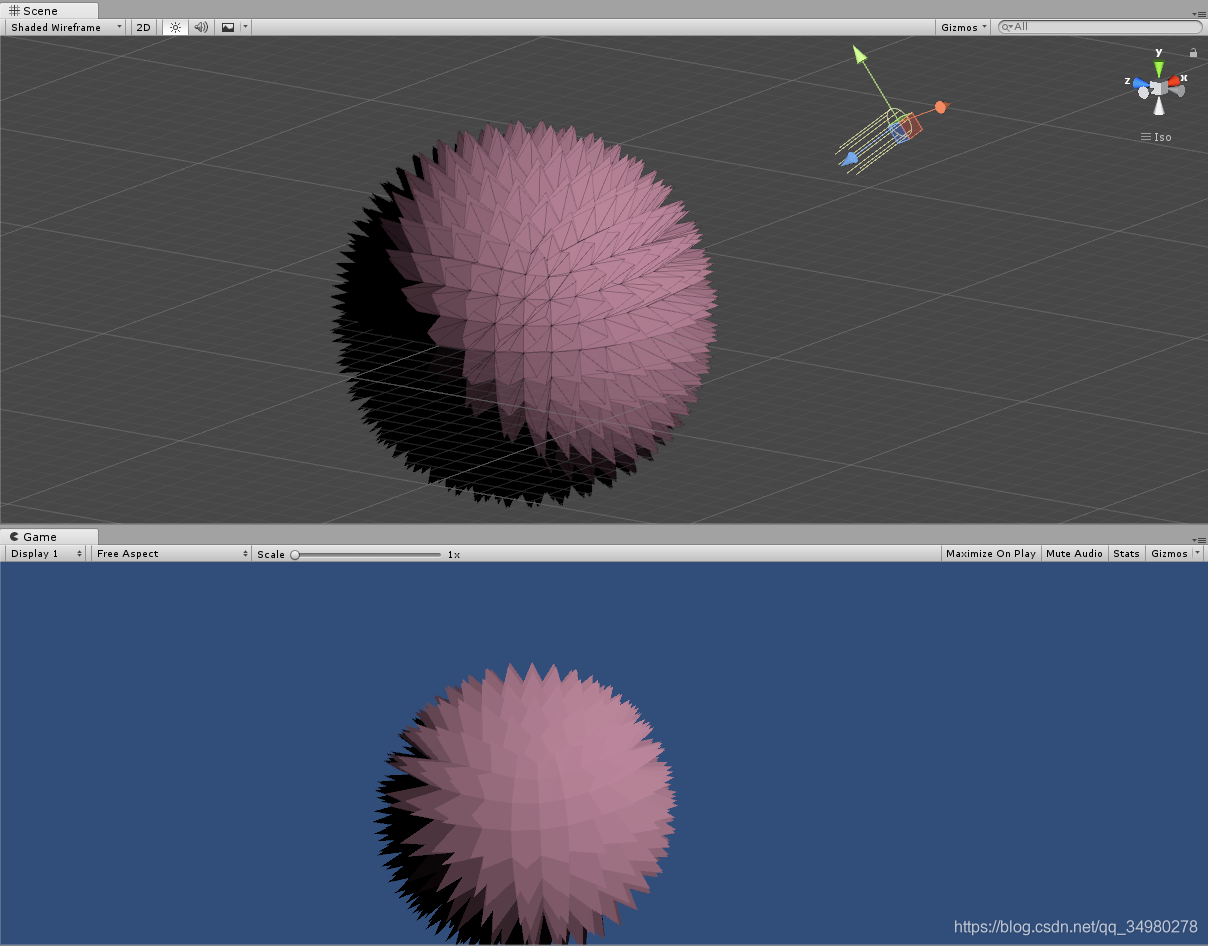Click the blue Z axis cone
The height and width of the screenshot is (946, 1208).
point(1141,85)
